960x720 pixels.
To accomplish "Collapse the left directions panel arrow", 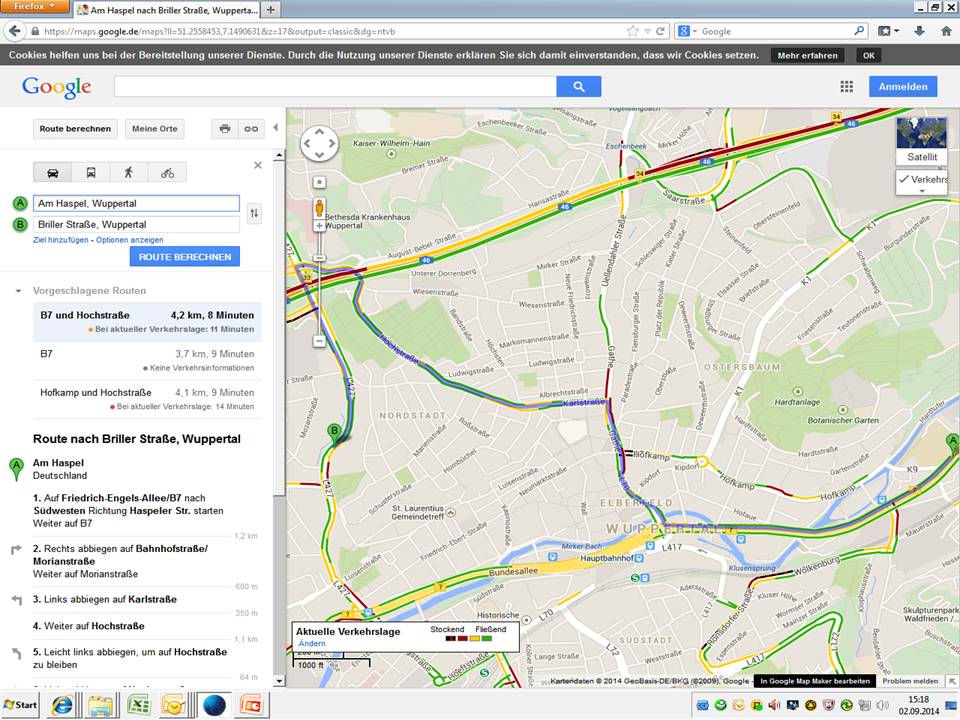I will point(276,127).
